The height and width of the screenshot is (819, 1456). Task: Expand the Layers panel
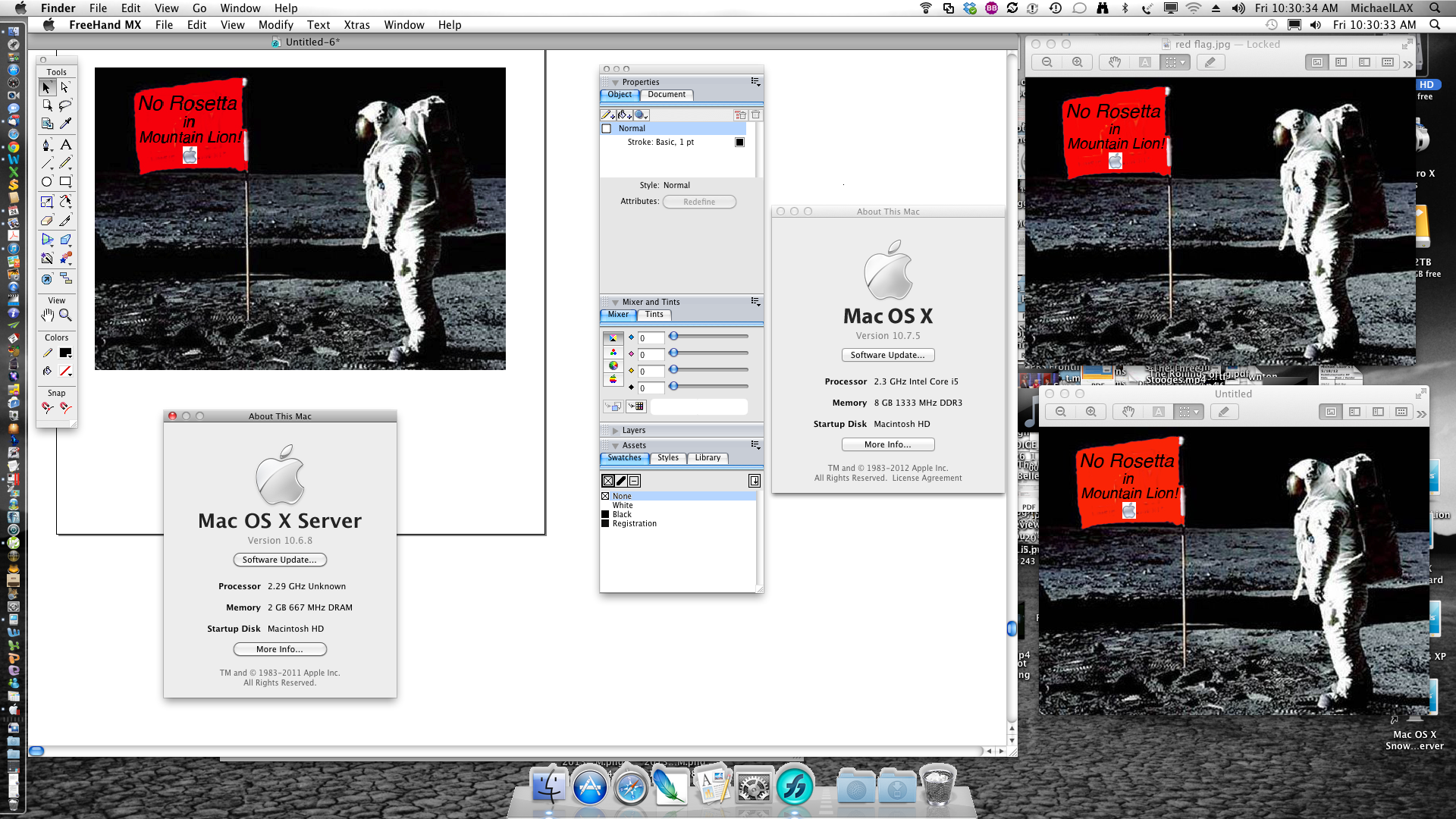pos(615,431)
